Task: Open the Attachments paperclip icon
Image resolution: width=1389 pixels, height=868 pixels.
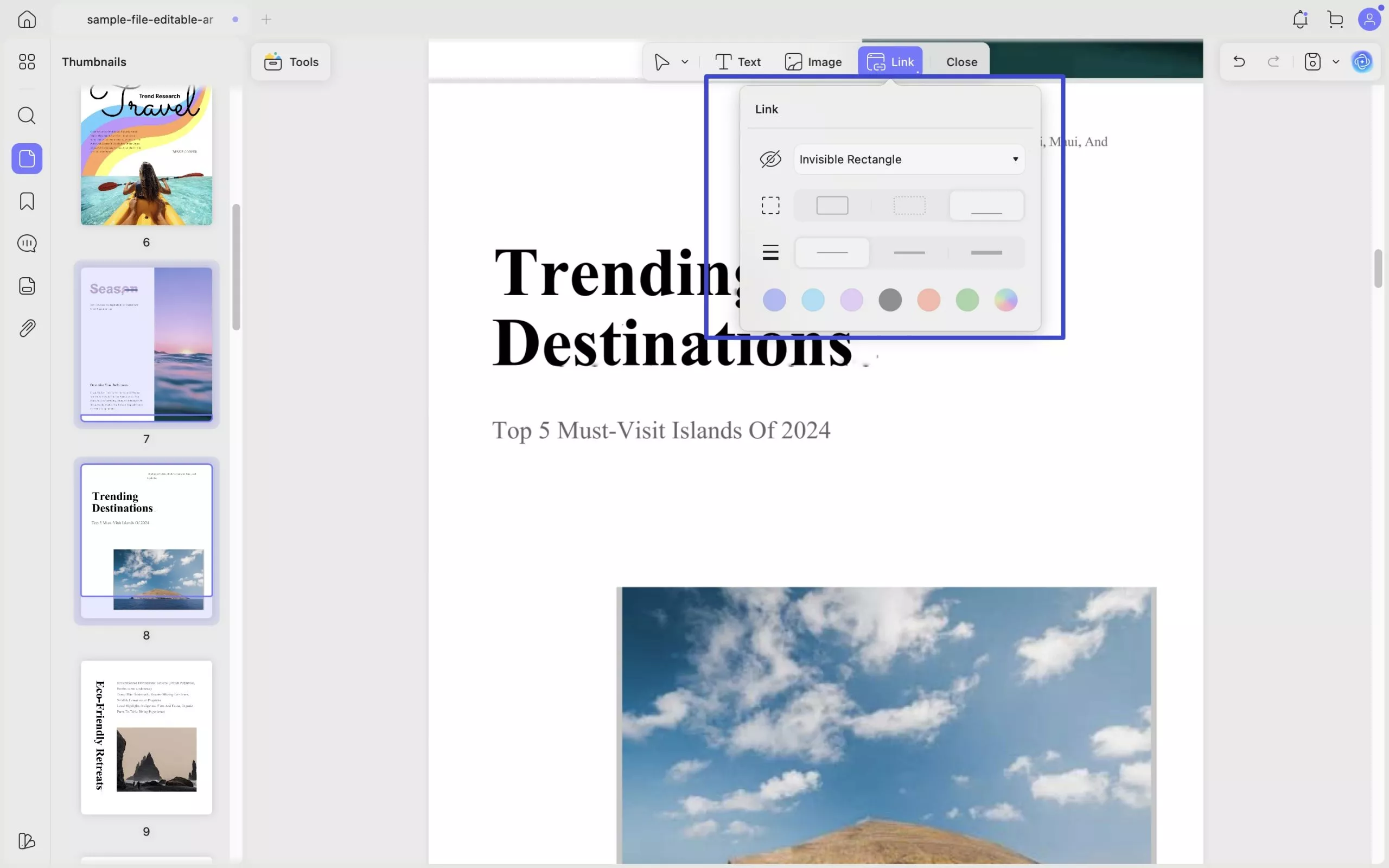Action: tap(27, 328)
